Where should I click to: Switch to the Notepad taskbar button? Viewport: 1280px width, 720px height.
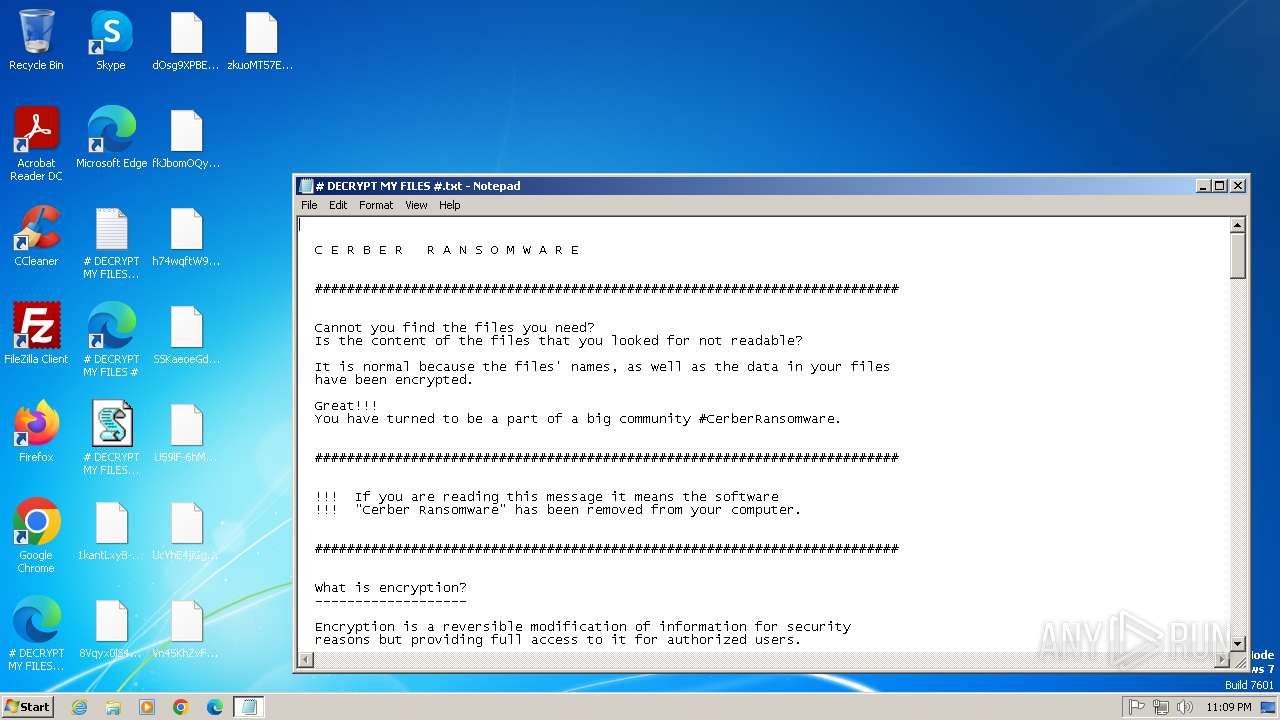pos(249,707)
